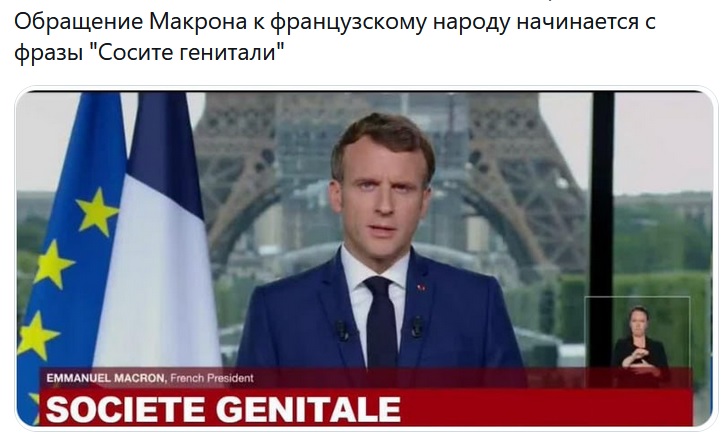Click the dark navy necktie

[381, 322]
